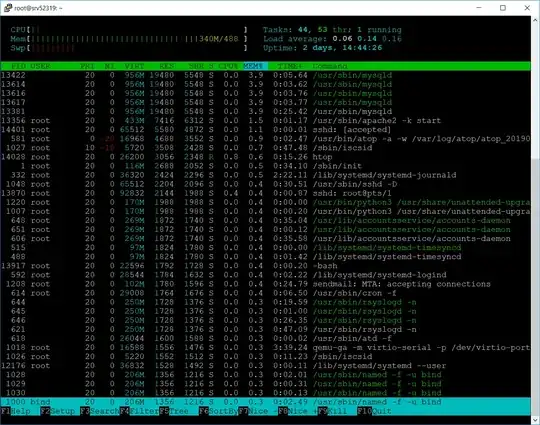Click F7 Nice - to lower niceness
Screen dimensions: 540x425
[258, 411]
